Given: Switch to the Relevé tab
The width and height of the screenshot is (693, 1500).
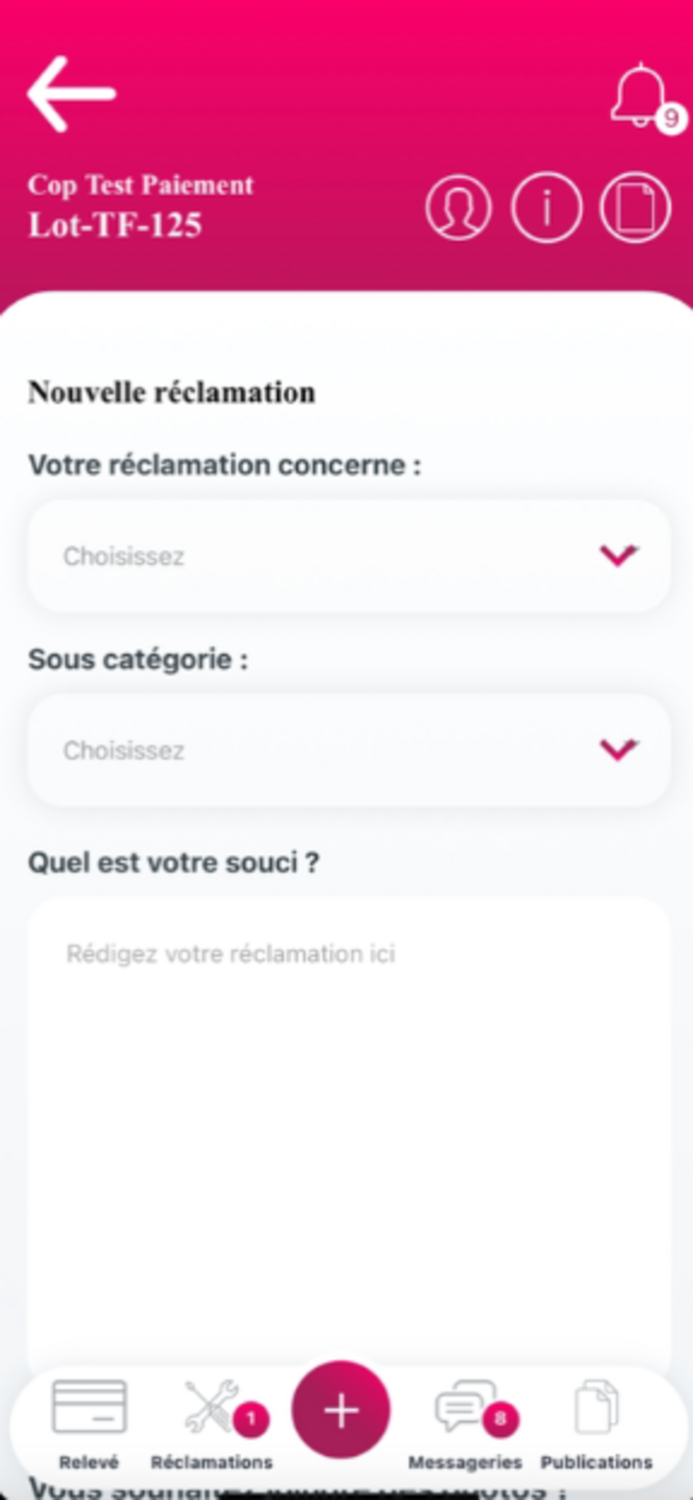Looking at the screenshot, I should (89, 1461).
